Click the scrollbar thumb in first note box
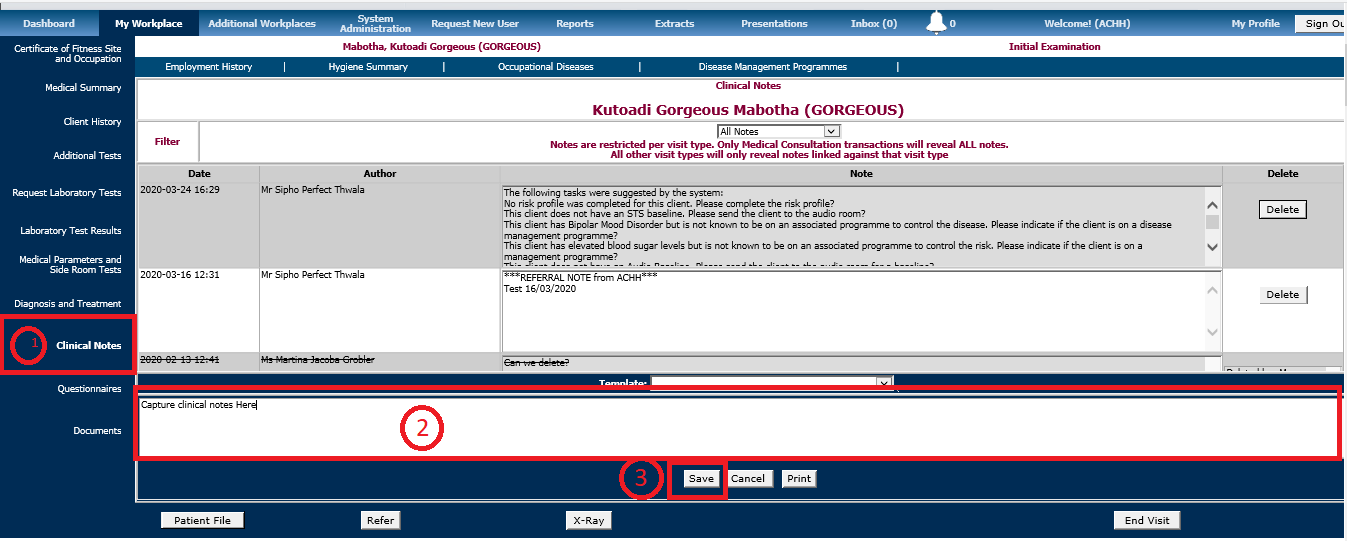 [1212, 222]
